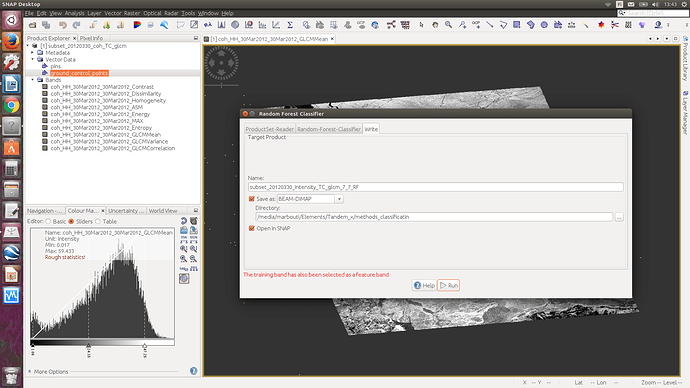This screenshot has height=388, width=690.
Task: Toggle the Save as checkbox
Action: [252, 199]
